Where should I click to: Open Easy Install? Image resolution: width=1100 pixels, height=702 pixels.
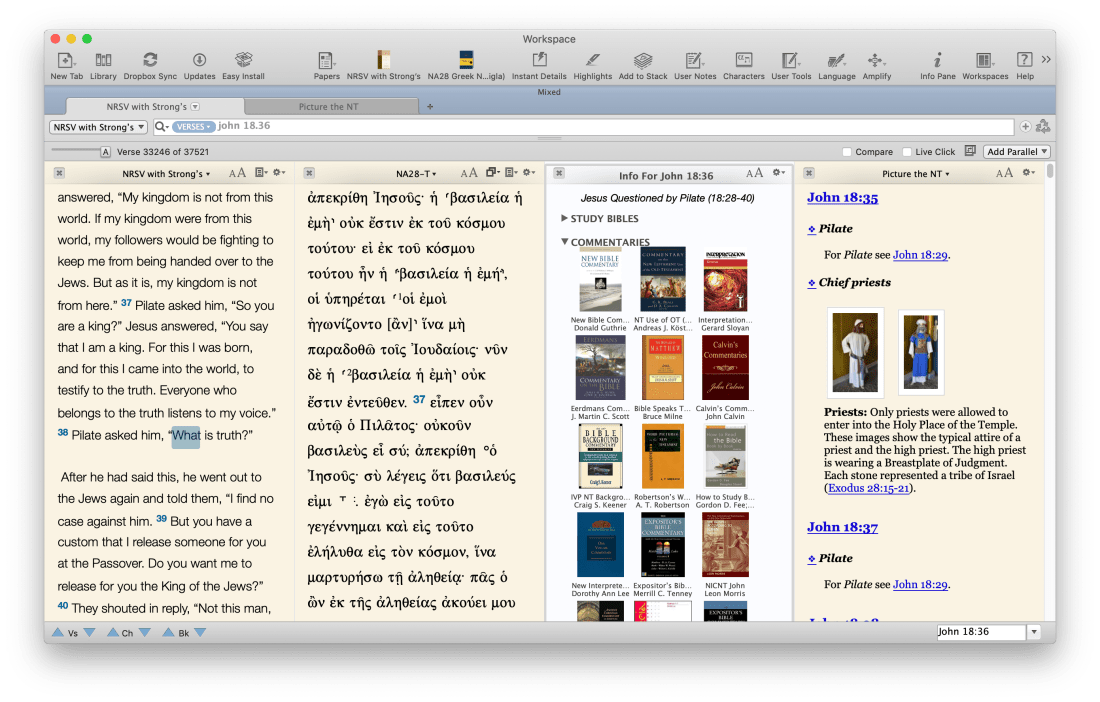(242, 60)
